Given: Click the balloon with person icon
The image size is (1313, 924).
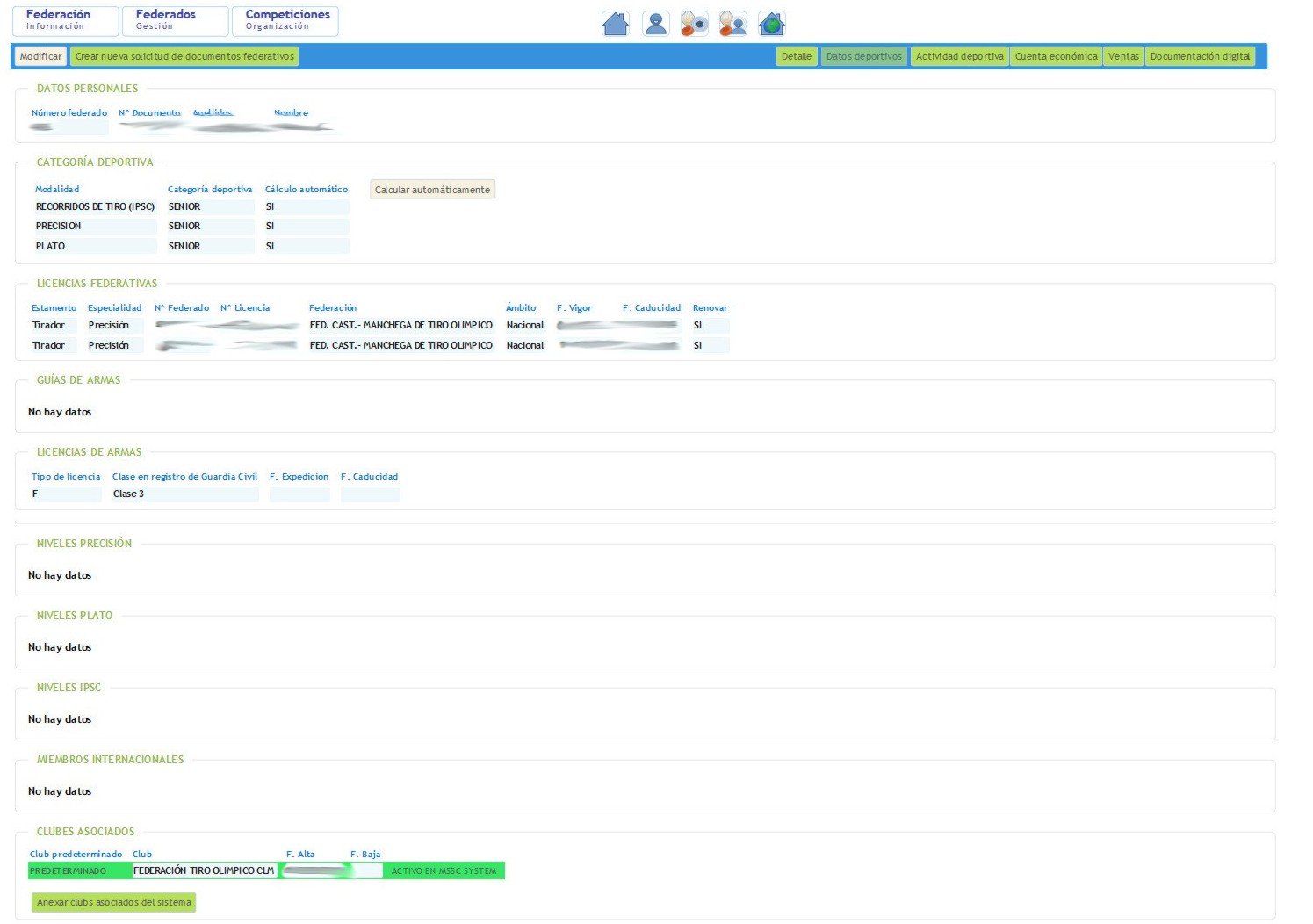Looking at the screenshot, I should coord(732,24).
